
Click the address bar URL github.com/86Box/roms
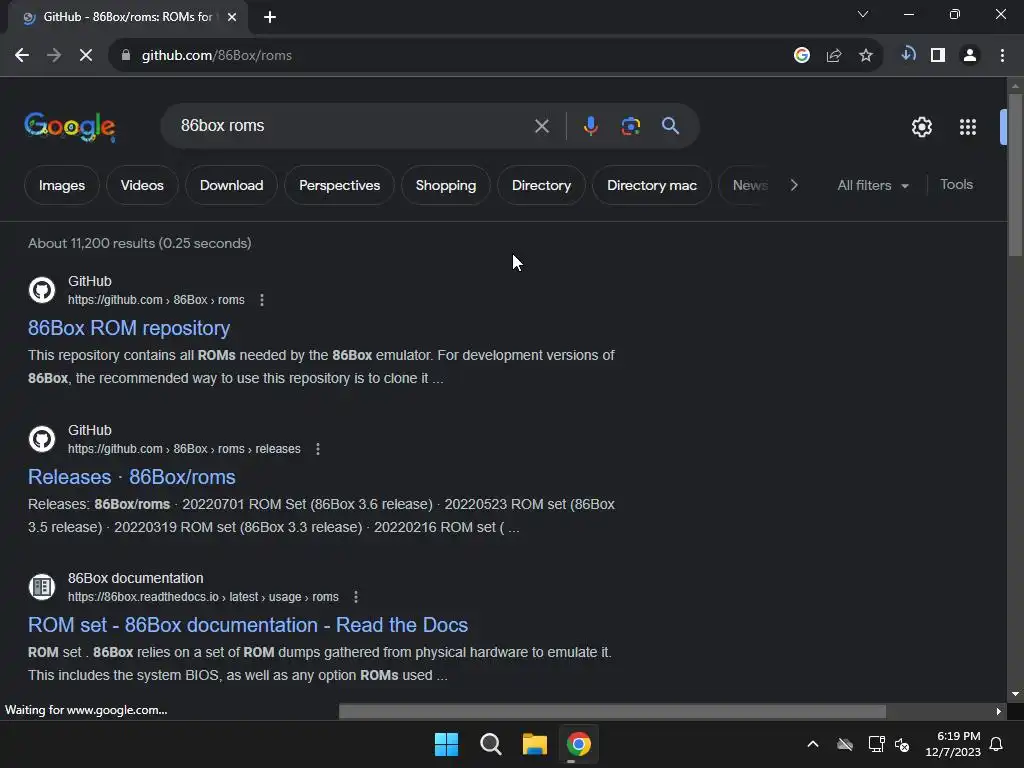[x=217, y=56]
